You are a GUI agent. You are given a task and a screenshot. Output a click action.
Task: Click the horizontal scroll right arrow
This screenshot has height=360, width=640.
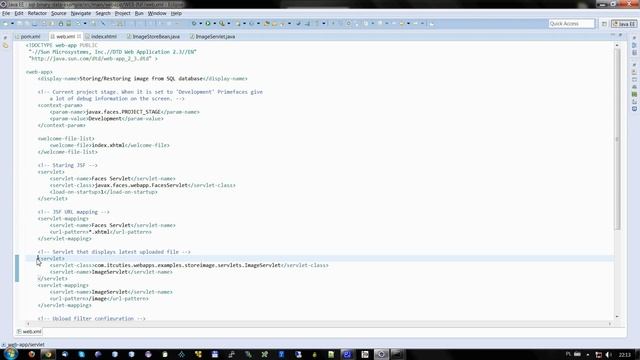(610, 324)
